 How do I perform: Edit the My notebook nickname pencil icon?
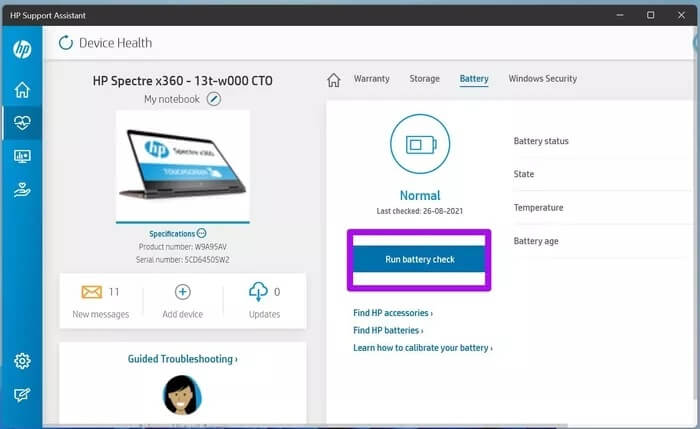pos(214,99)
